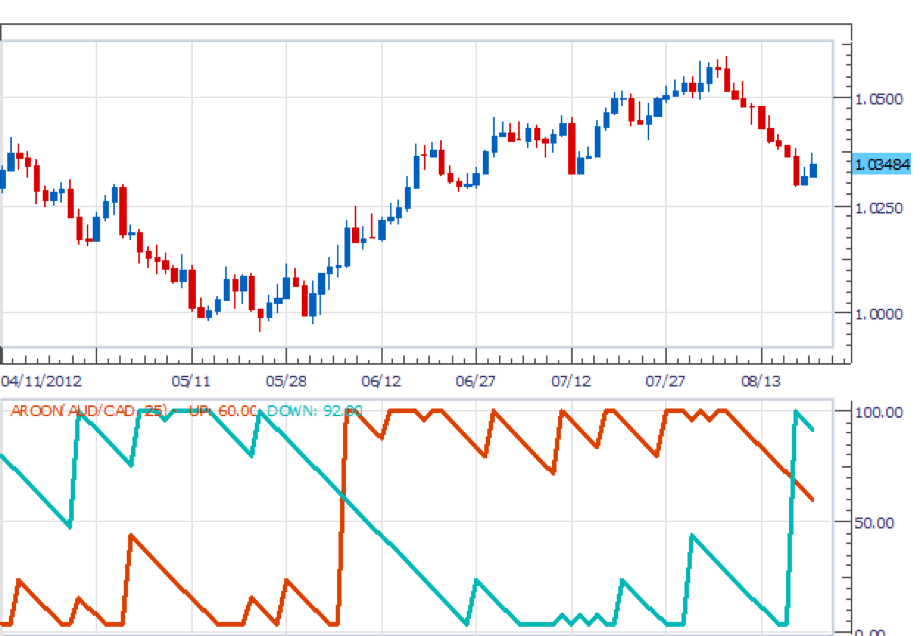
Task: Switch focus to the AROON indicator pane
Action: (420, 520)
